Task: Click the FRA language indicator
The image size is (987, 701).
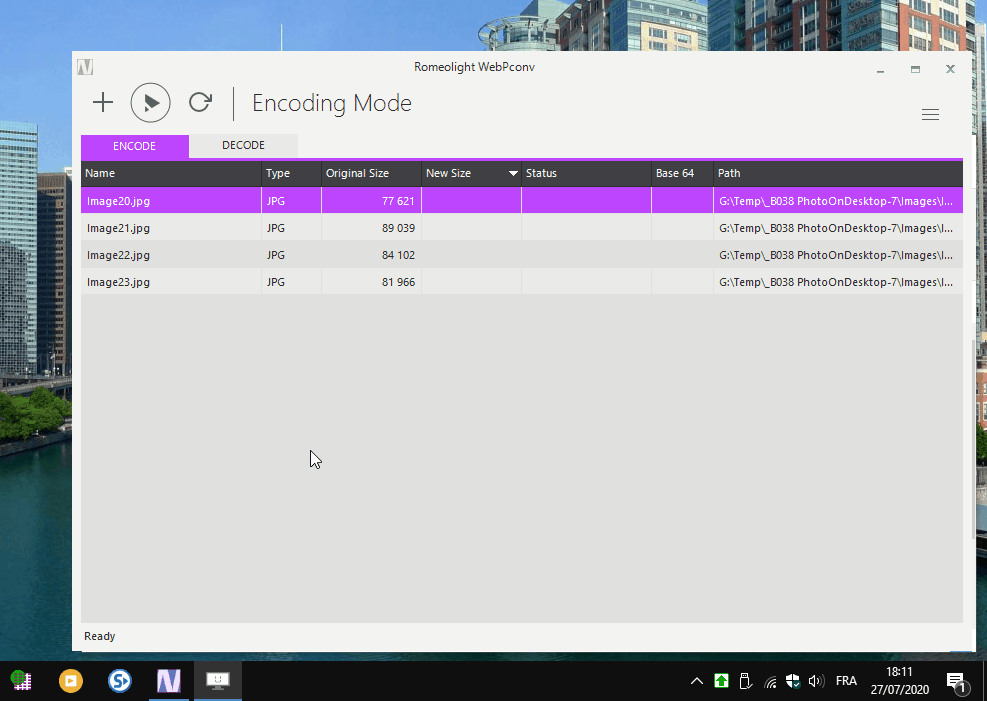Action: [846, 681]
